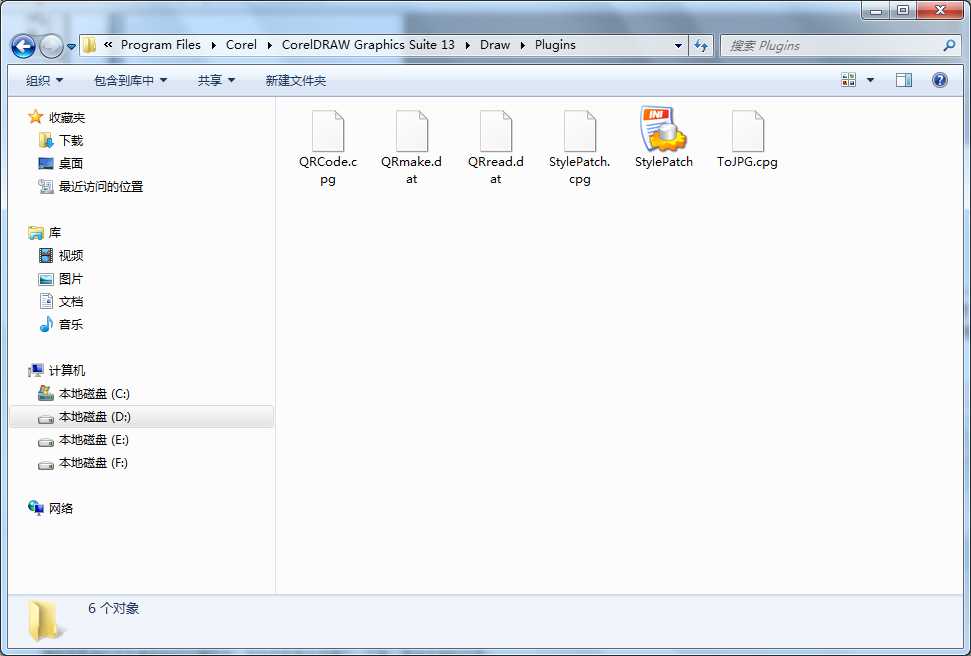Open the address bar history dropdown

click(x=678, y=45)
